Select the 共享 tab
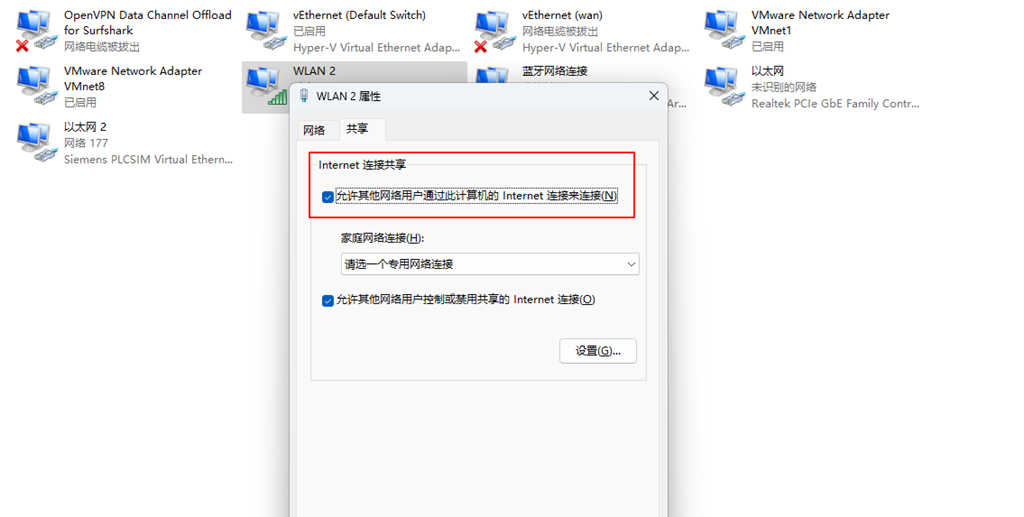1024x517 pixels. 357,129
